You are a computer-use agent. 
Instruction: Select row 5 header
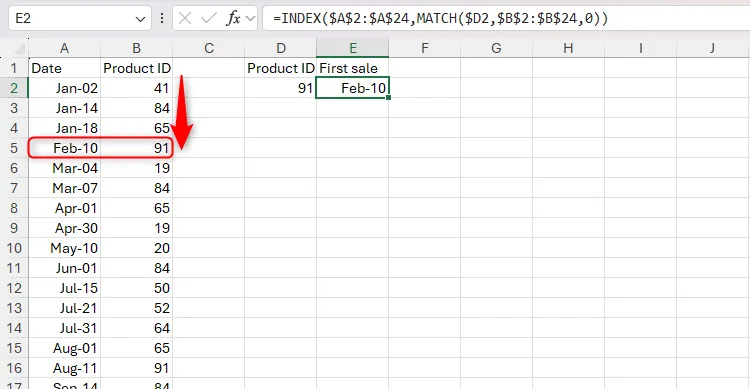coord(14,148)
